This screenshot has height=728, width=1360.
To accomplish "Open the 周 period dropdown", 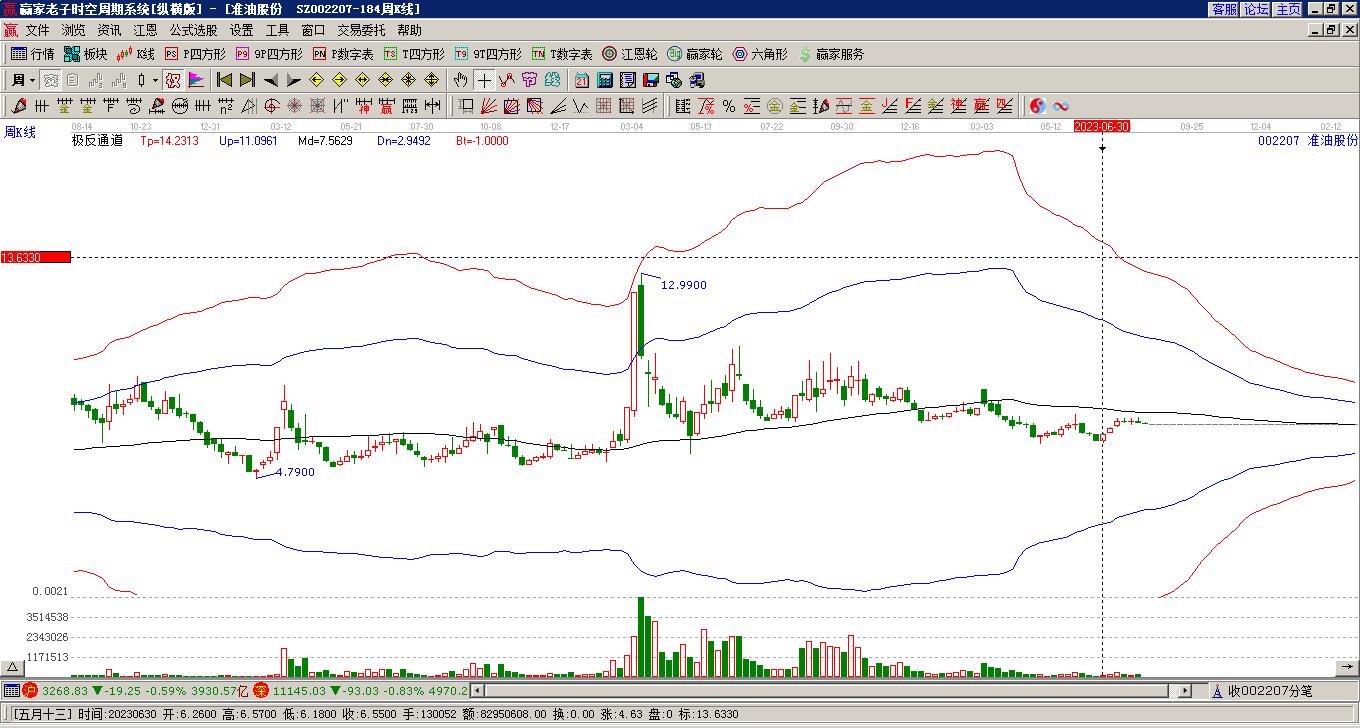I will [x=23, y=80].
